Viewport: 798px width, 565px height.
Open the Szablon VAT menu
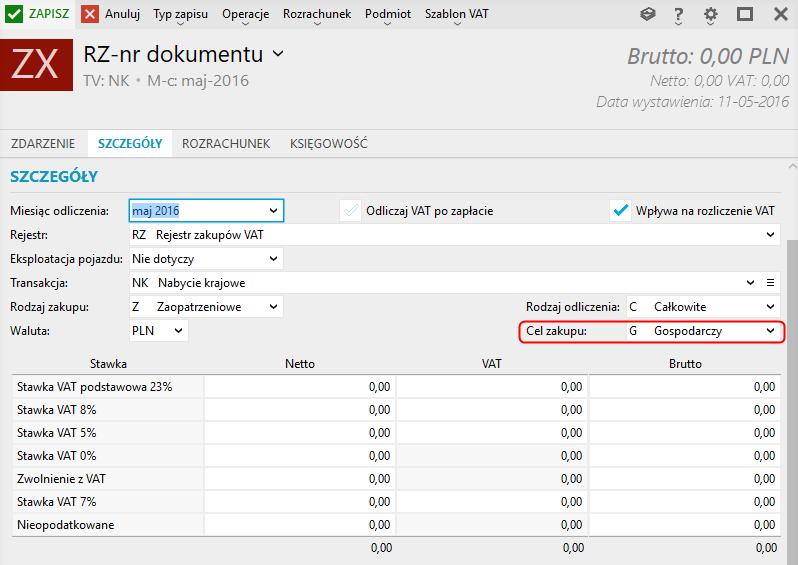[457, 14]
